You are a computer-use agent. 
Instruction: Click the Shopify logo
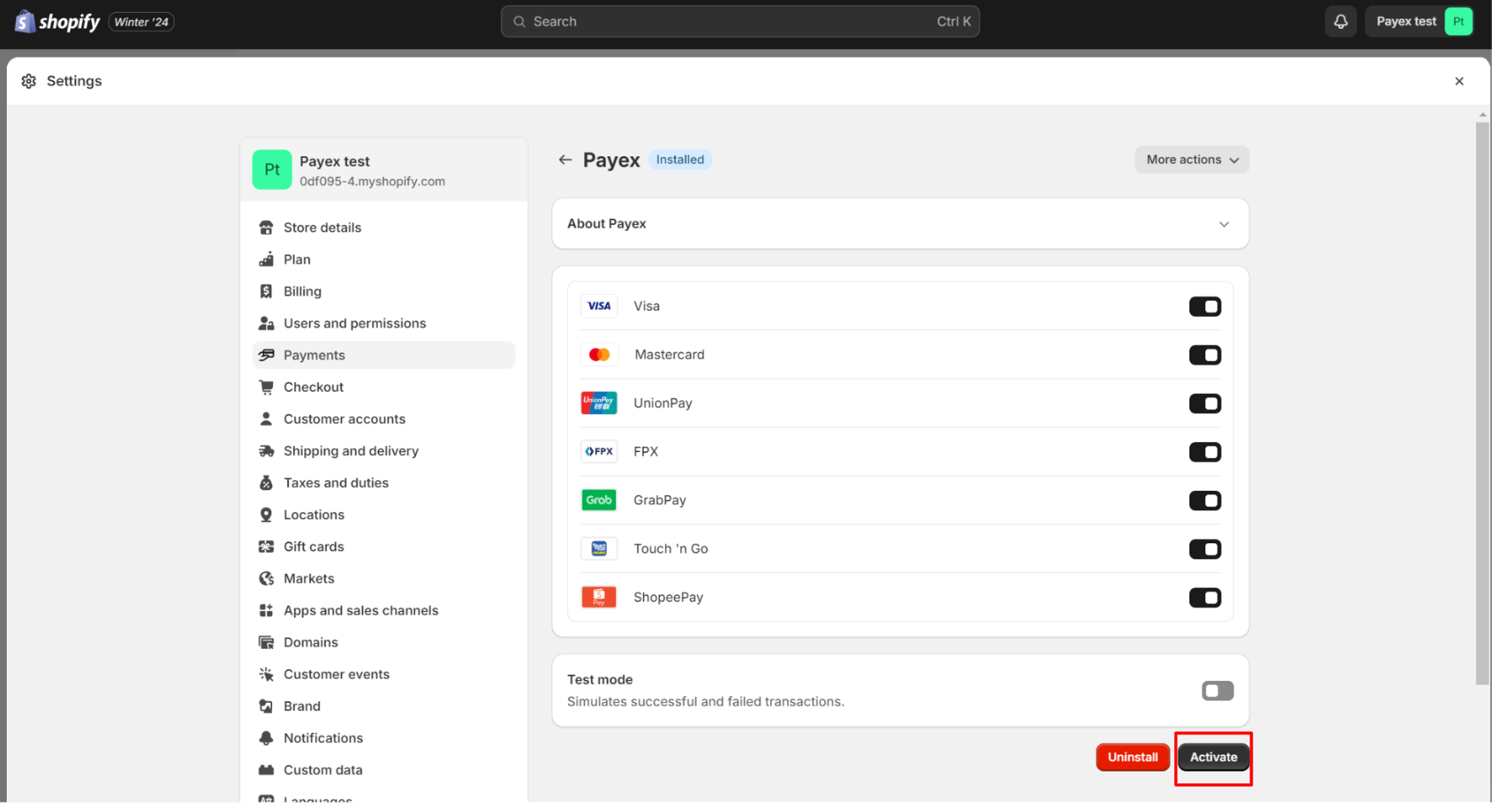pyautogui.click(x=57, y=21)
